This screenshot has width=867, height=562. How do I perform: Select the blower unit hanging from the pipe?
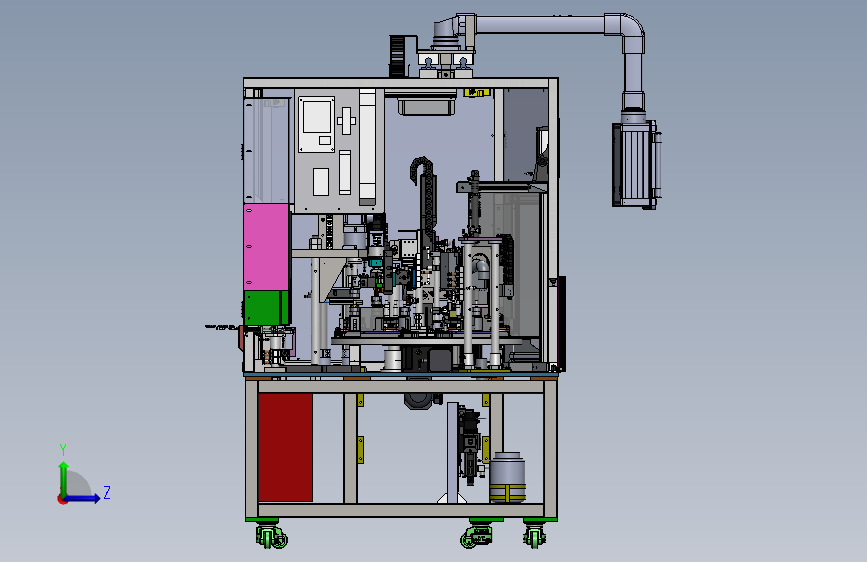636,164
